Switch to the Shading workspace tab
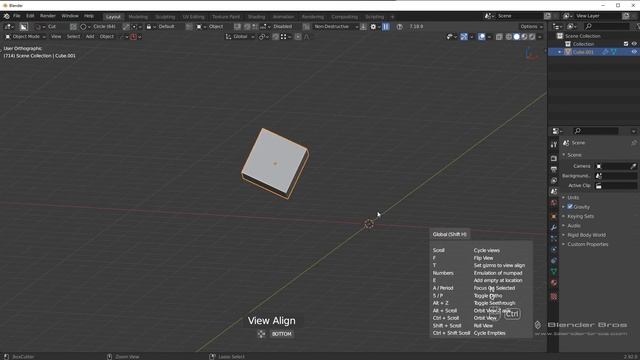The height and width of the screenshot is (360, 640). [x=256, y=17]
